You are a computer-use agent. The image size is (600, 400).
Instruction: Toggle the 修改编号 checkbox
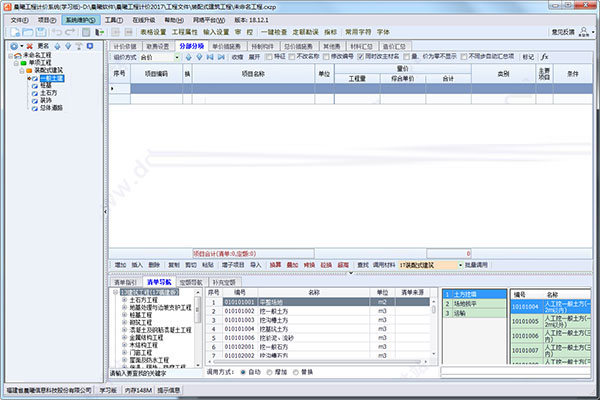click(x=326, y=57)
